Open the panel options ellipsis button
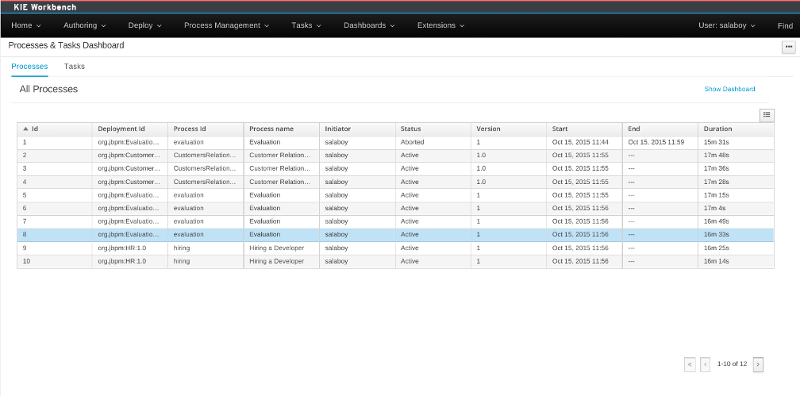The image size is (800, 396). click(x=789, y=47)
